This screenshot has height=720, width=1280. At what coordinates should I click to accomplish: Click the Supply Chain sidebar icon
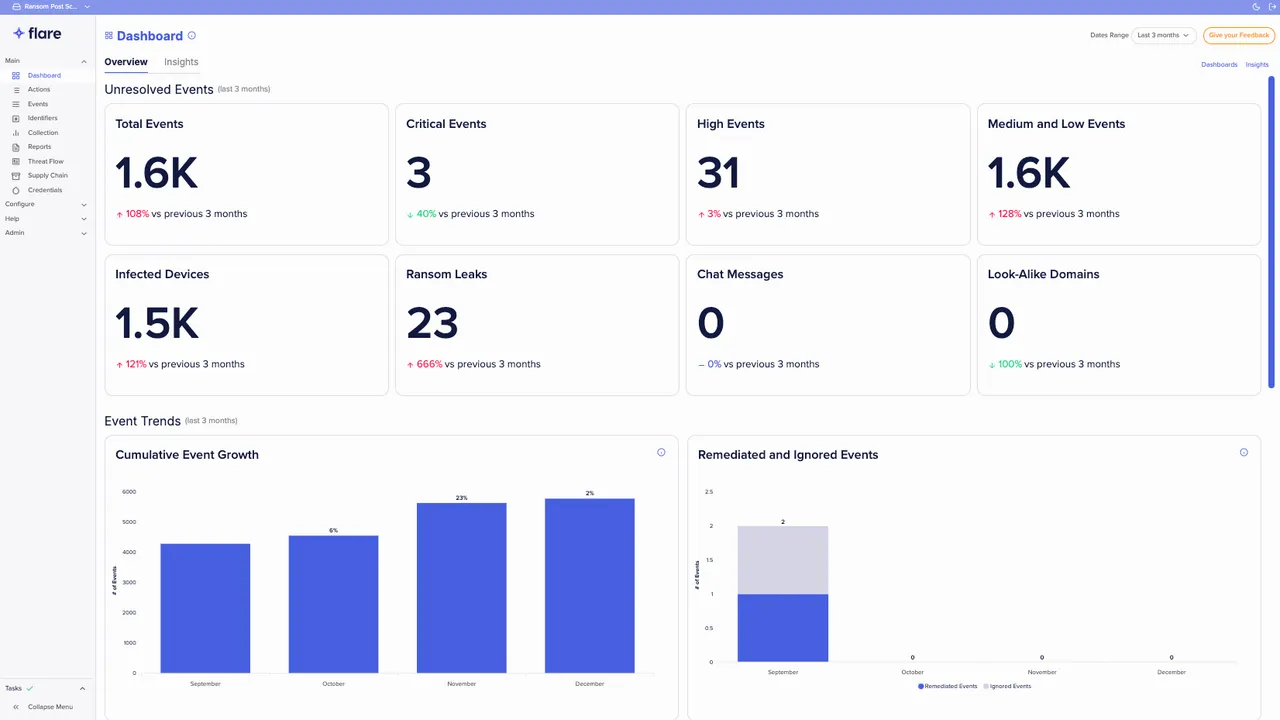click(16, 175)
